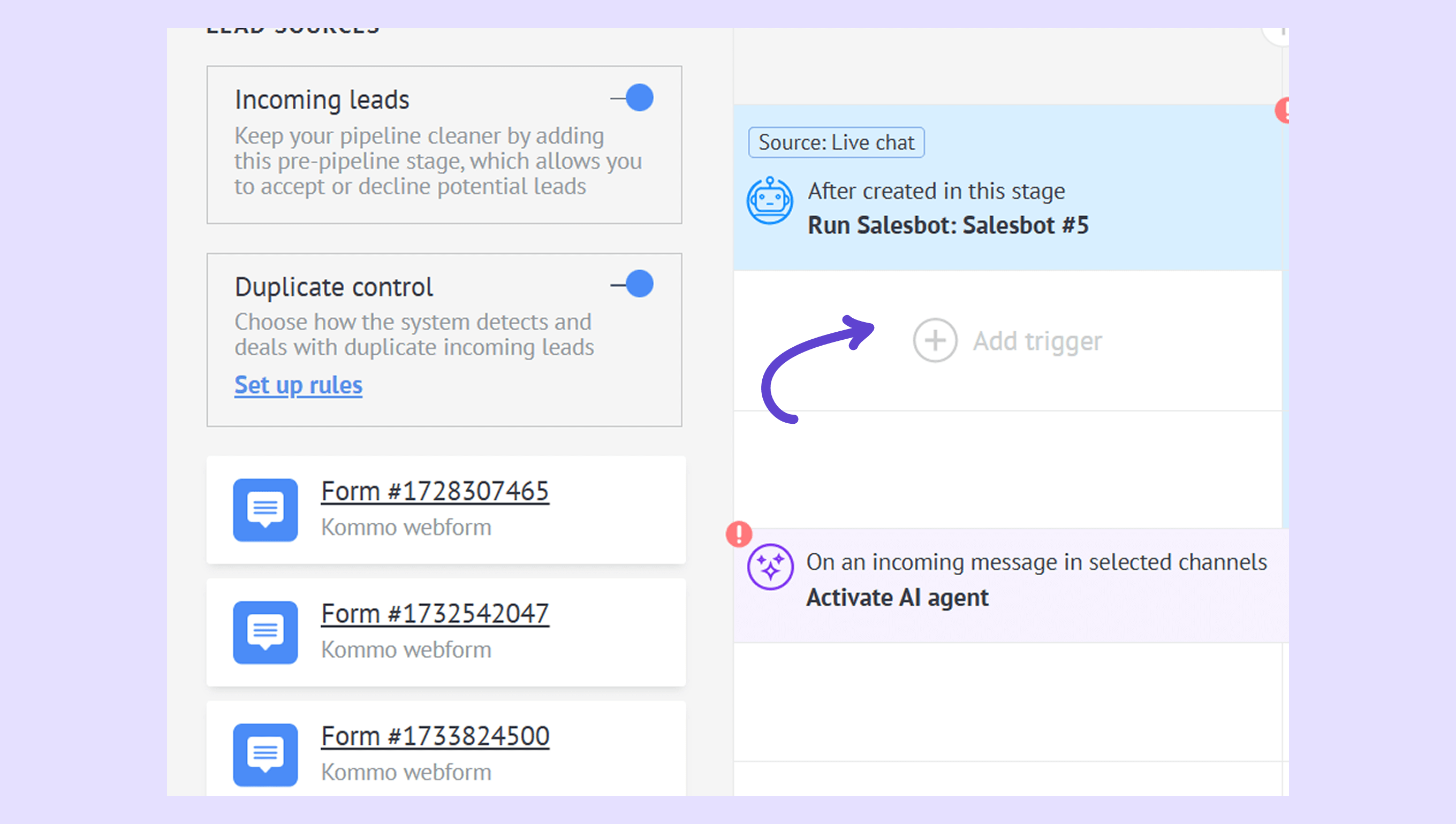
Task: Disable the Duplicate control switch
Action: [x=633, y=284]
